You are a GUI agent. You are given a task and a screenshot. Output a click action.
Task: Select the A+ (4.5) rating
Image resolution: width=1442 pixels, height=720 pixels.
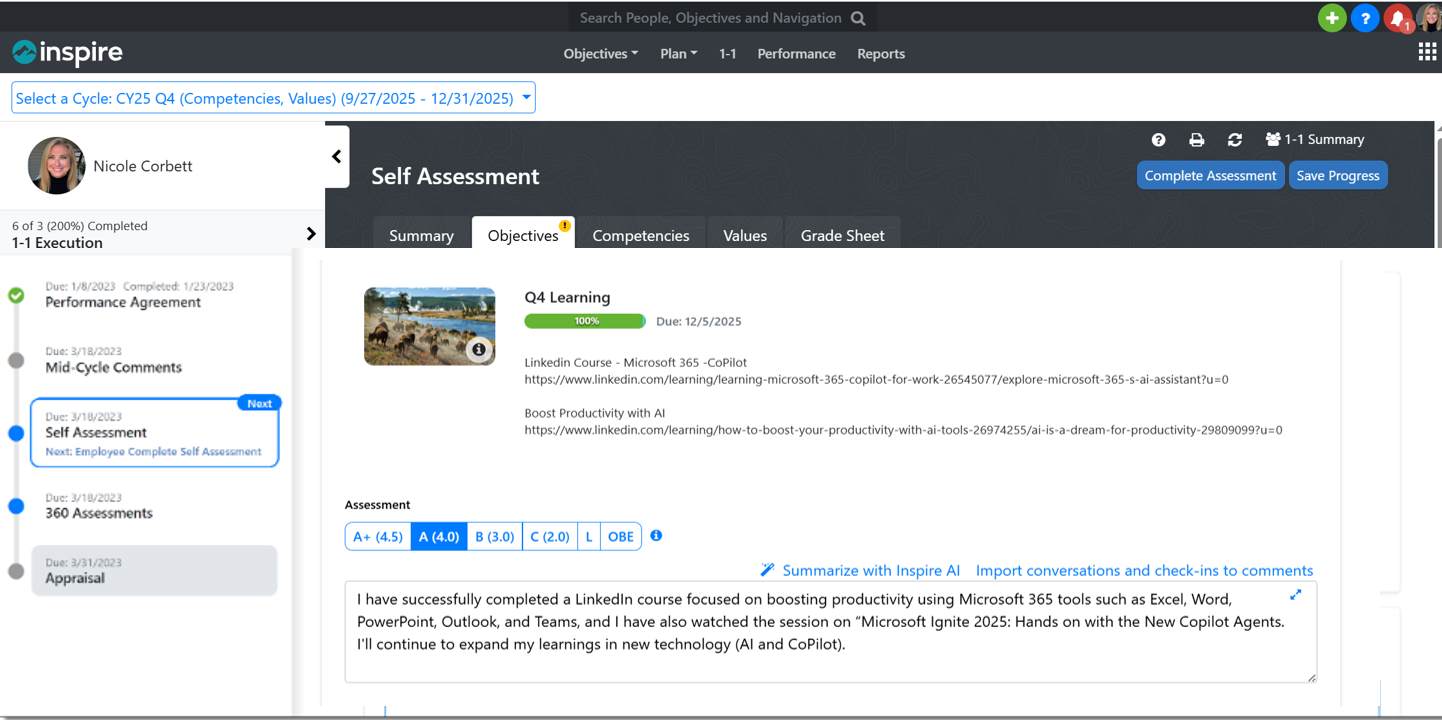tap(378, 537)
